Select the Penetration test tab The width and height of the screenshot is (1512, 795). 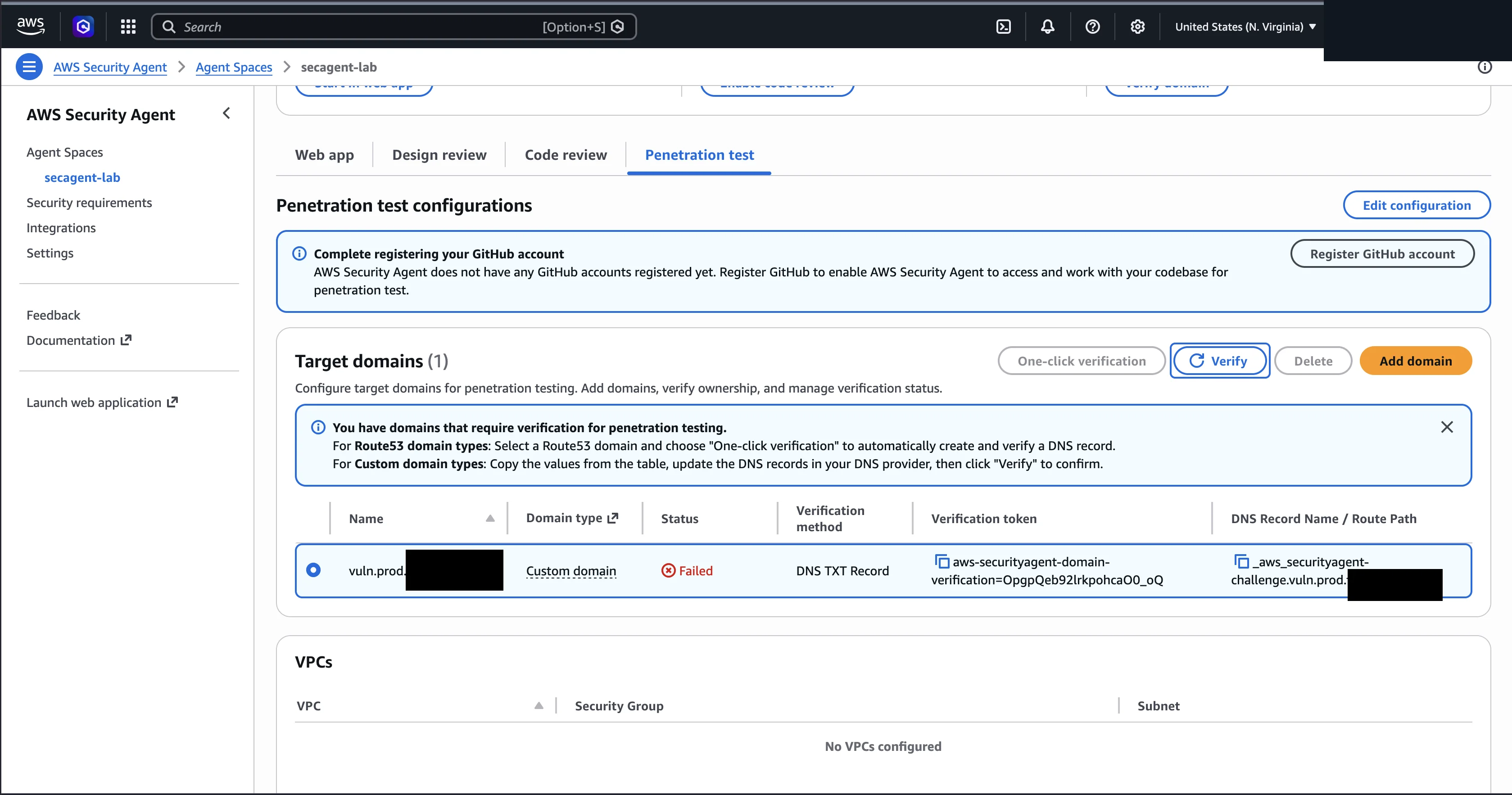699,155
